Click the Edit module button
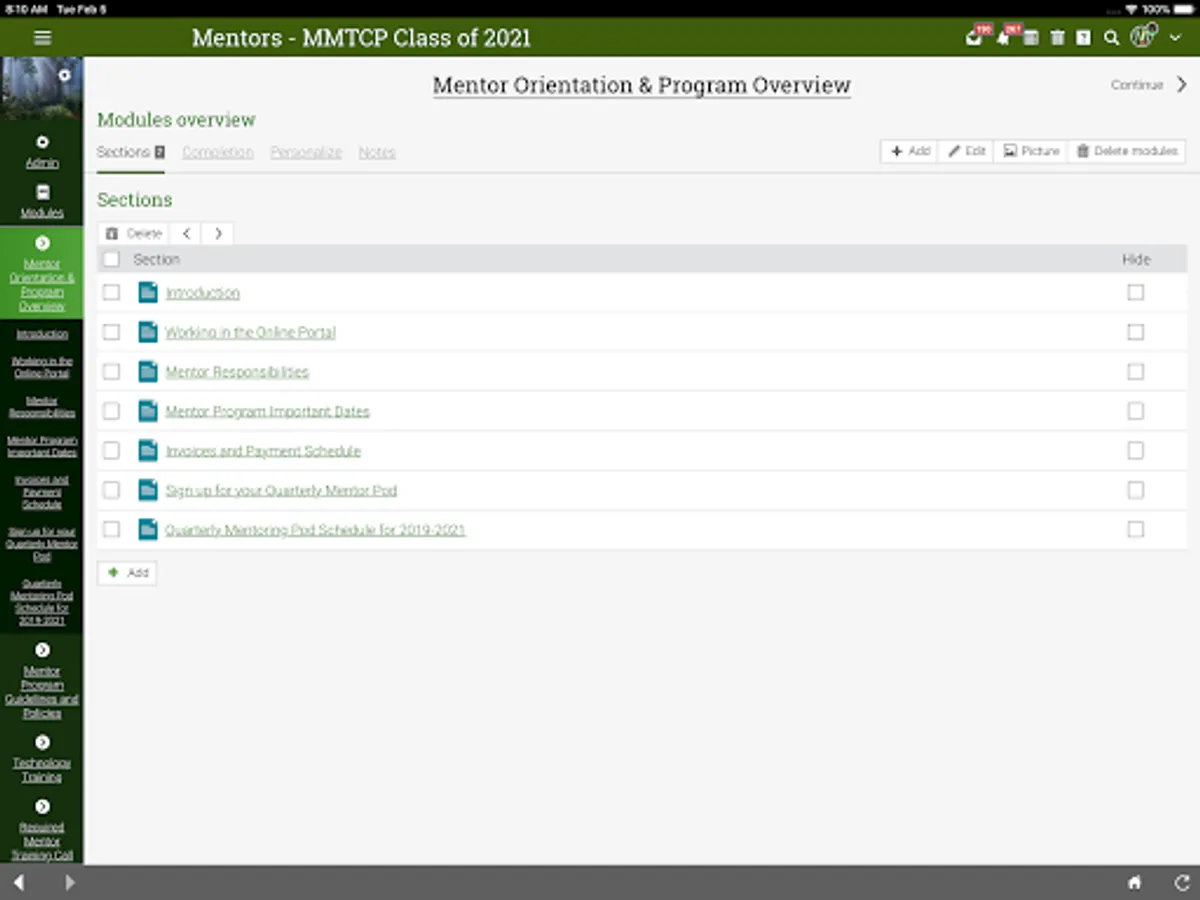The height and width of the screenshot is (900, 1200). tap(966, 151)
